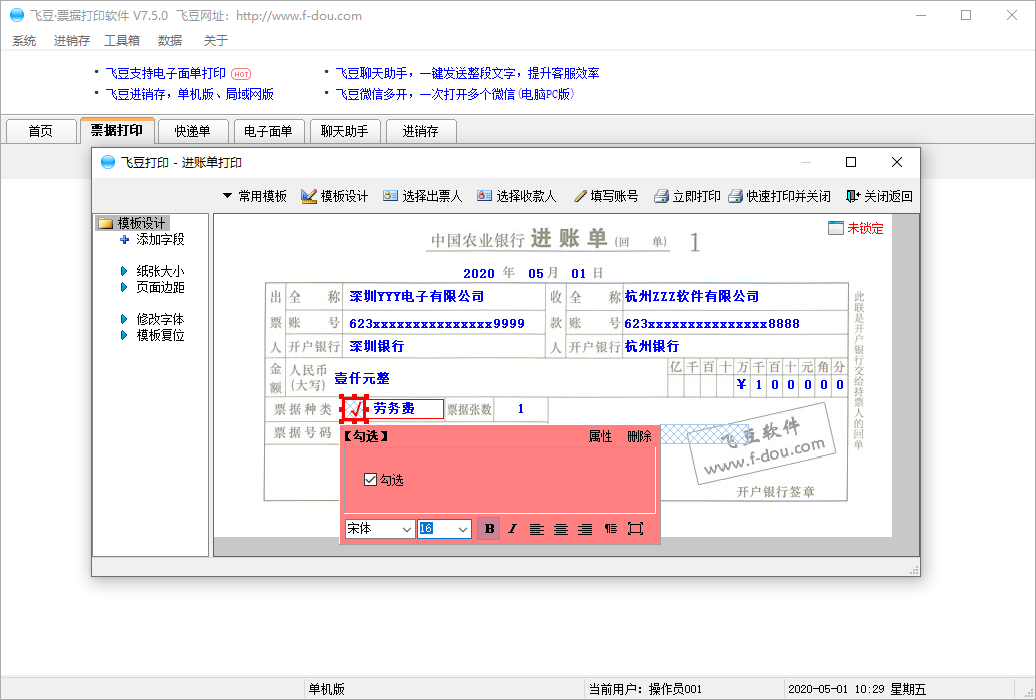
Task: Switch to the 电子面单 tab
Action: (x=268, y=131)
